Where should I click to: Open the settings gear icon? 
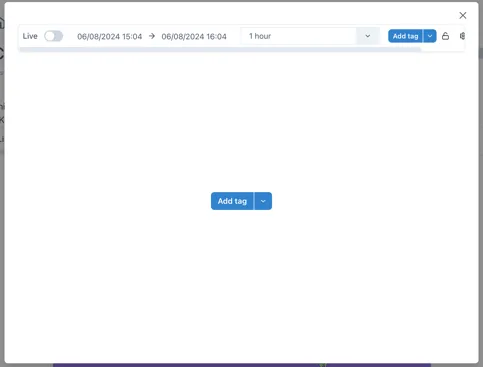coord(462,36)
